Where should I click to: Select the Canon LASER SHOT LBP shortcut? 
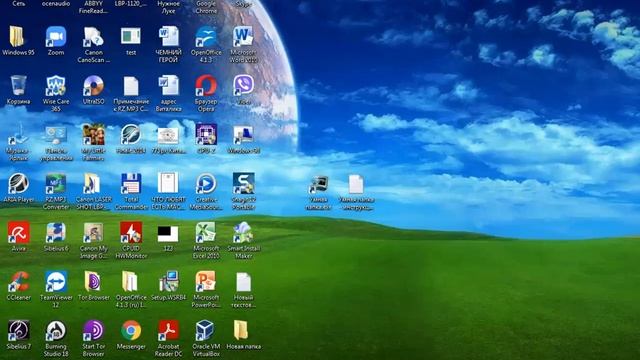93,184
